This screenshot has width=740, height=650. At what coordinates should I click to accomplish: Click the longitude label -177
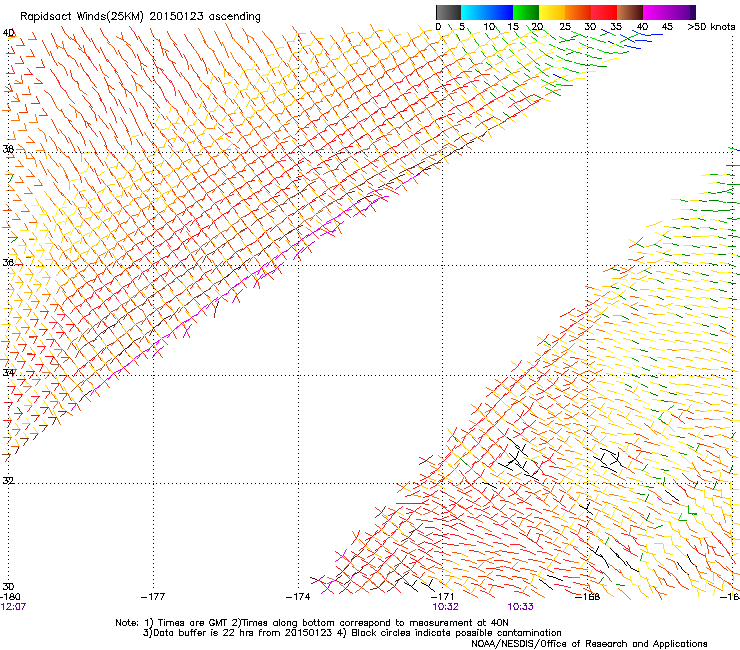click(153, 597)
